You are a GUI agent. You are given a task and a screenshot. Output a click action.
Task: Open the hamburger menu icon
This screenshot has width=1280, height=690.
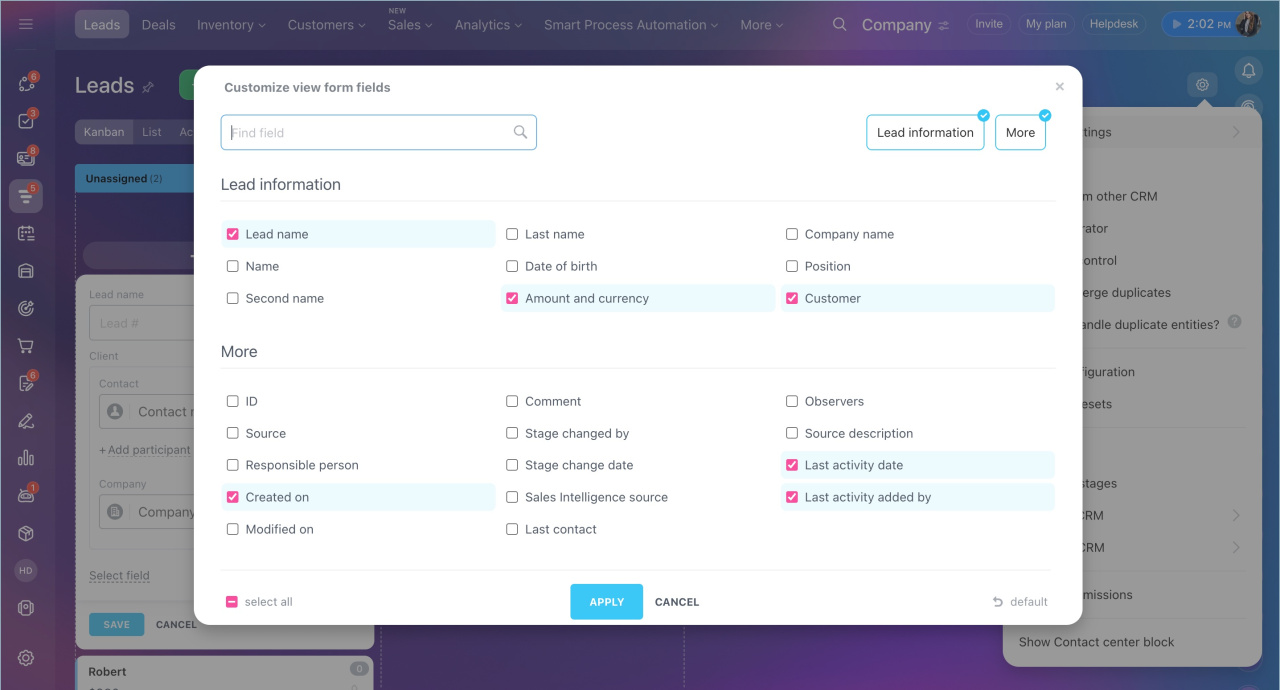pyautogui.click(x=26, y=25)
